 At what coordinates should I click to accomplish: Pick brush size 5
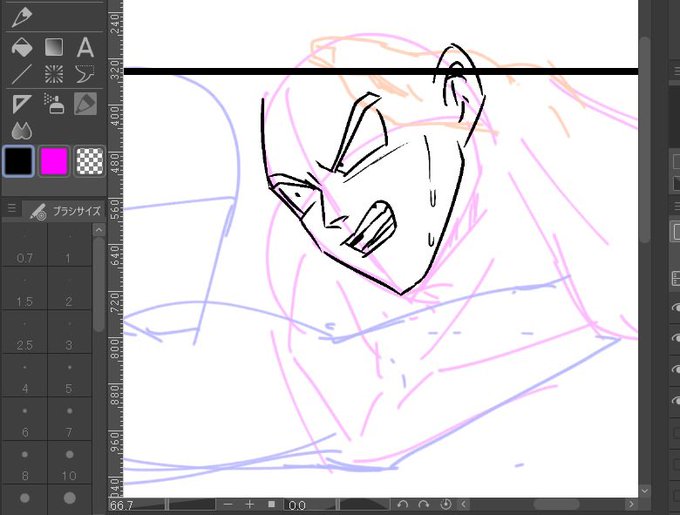point(69,375)
